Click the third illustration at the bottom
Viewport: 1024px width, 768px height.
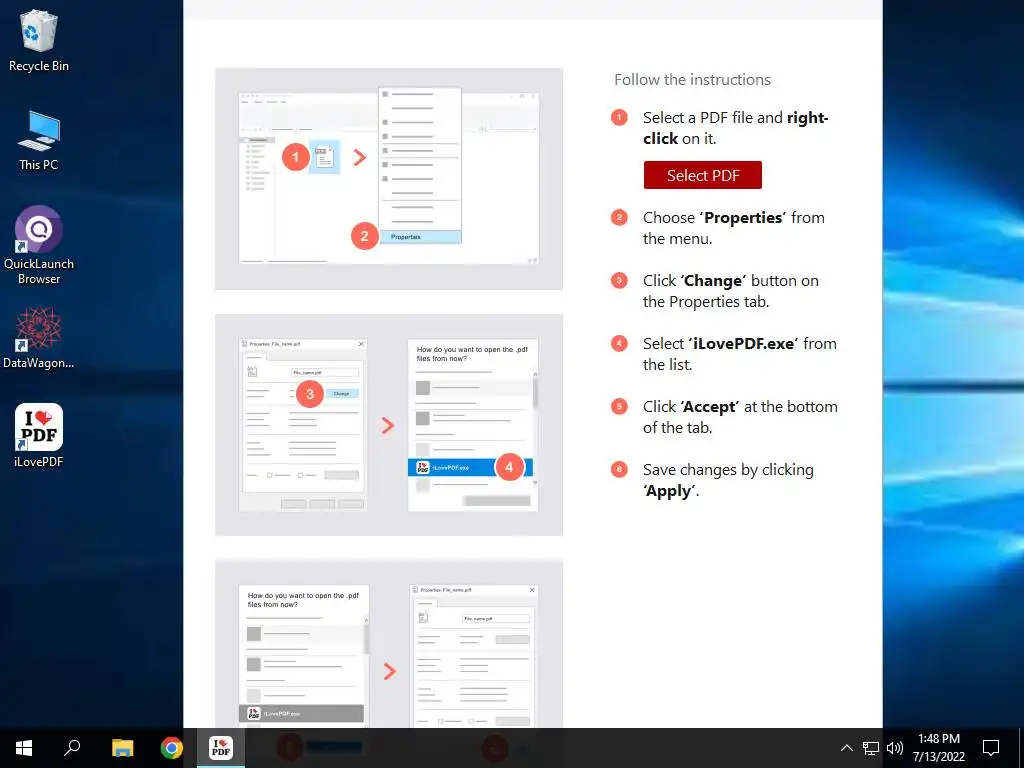tap(389, 644)
